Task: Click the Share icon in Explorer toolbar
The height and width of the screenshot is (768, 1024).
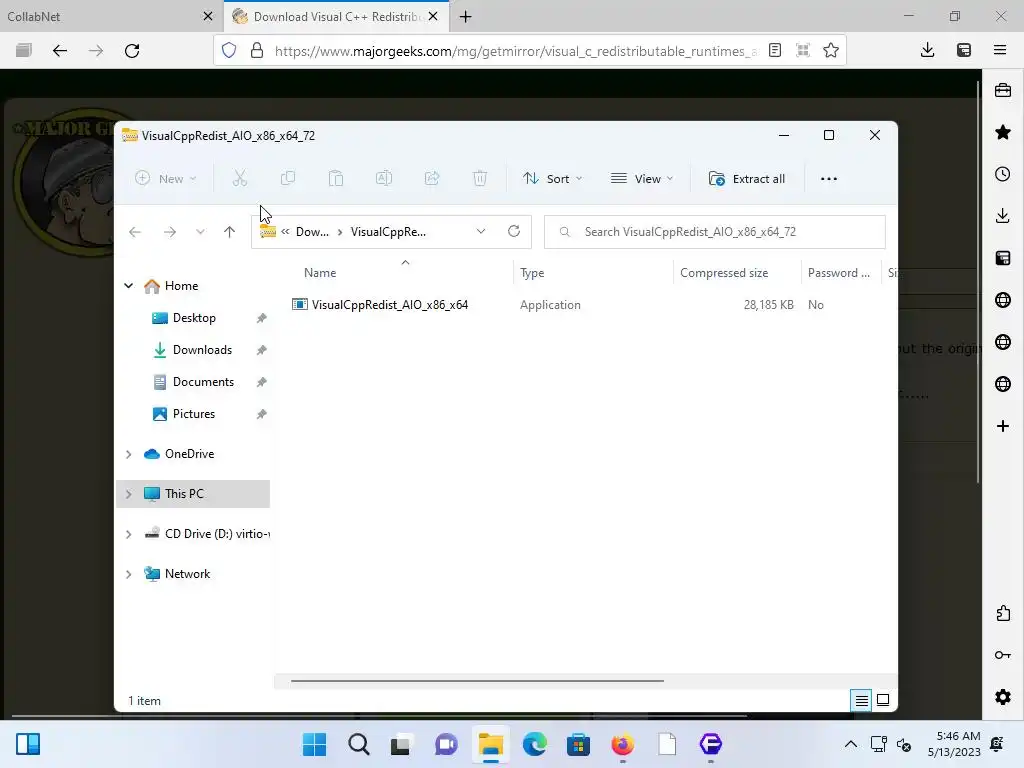Action: [432, 178]
